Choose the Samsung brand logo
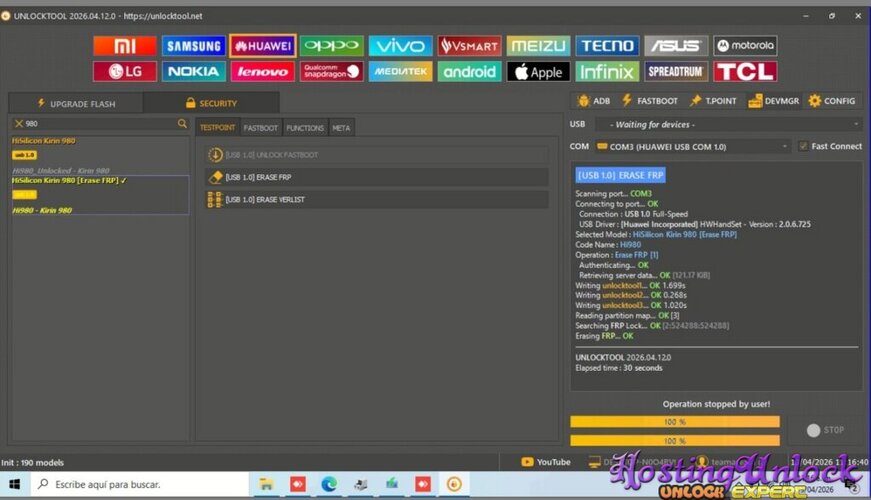 pyautogui.click(x=194, y=46)
